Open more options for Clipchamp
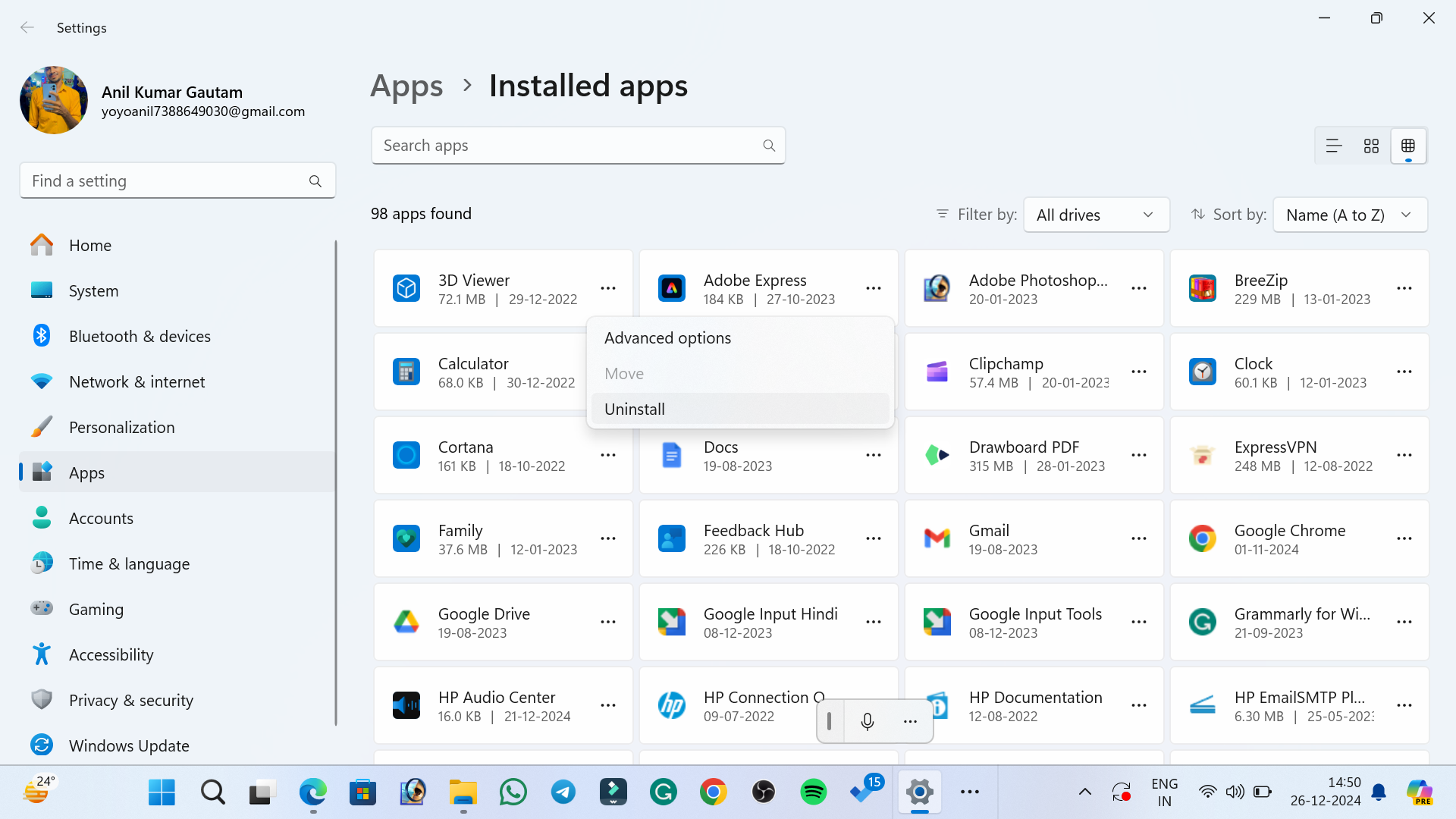The height and width of the screenshot is (819, 1456). (x=1139, y=372)
